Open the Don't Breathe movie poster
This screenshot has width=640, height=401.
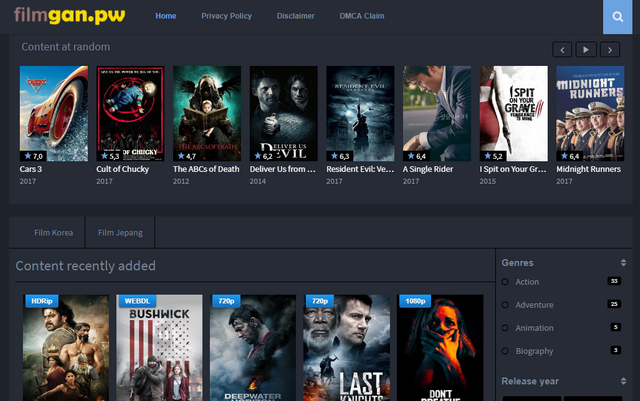click(440, 348)
